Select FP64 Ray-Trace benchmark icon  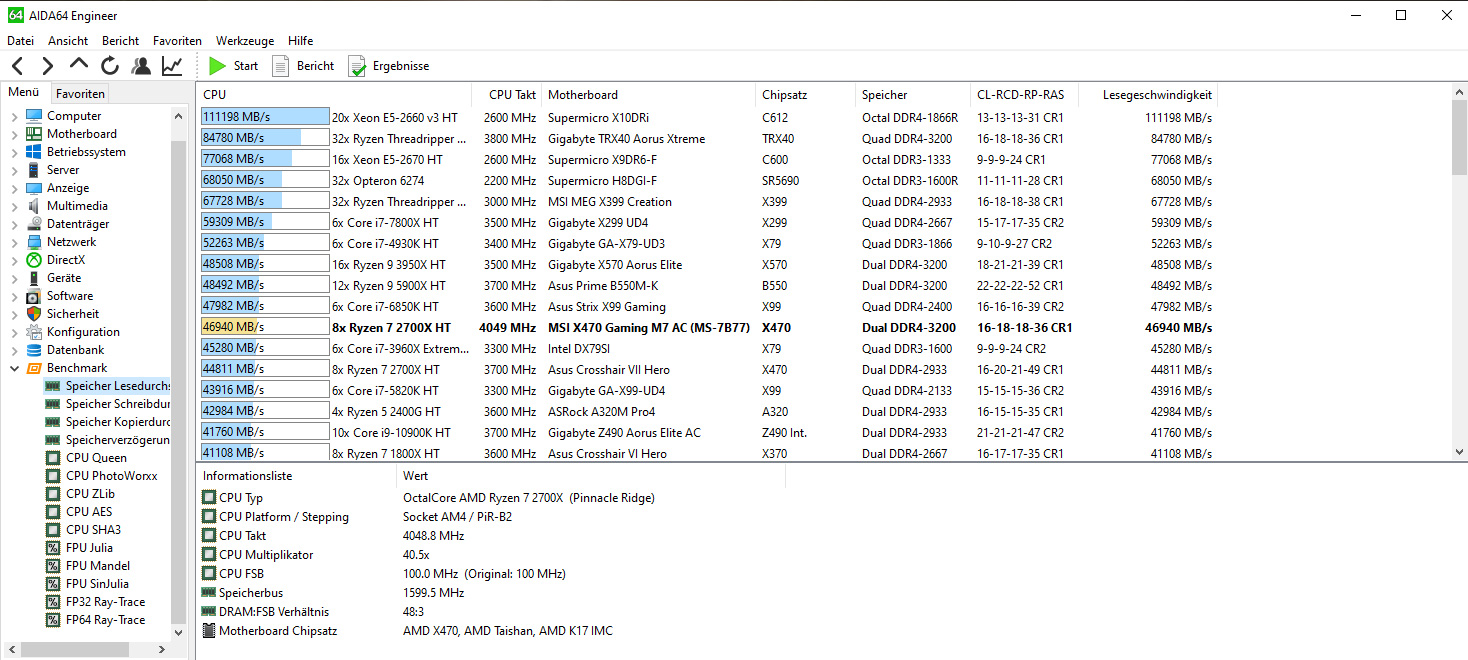53,620
